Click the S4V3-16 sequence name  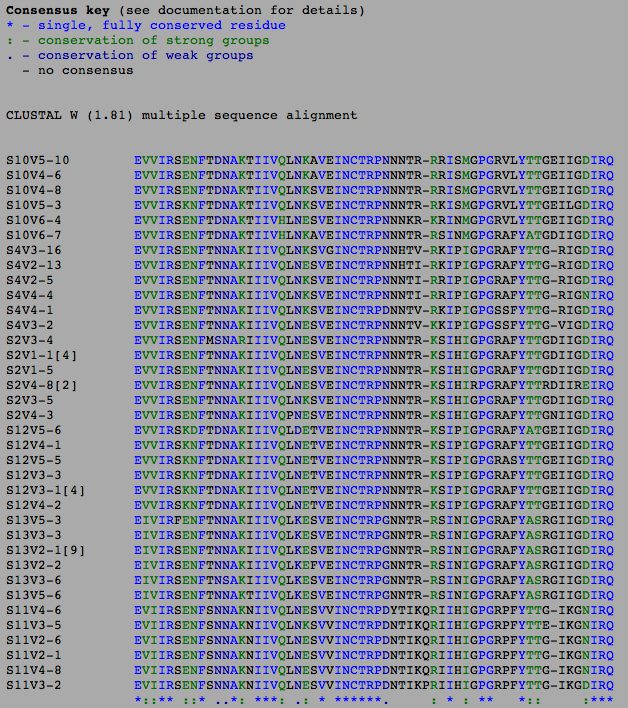[x=34, y=250]
